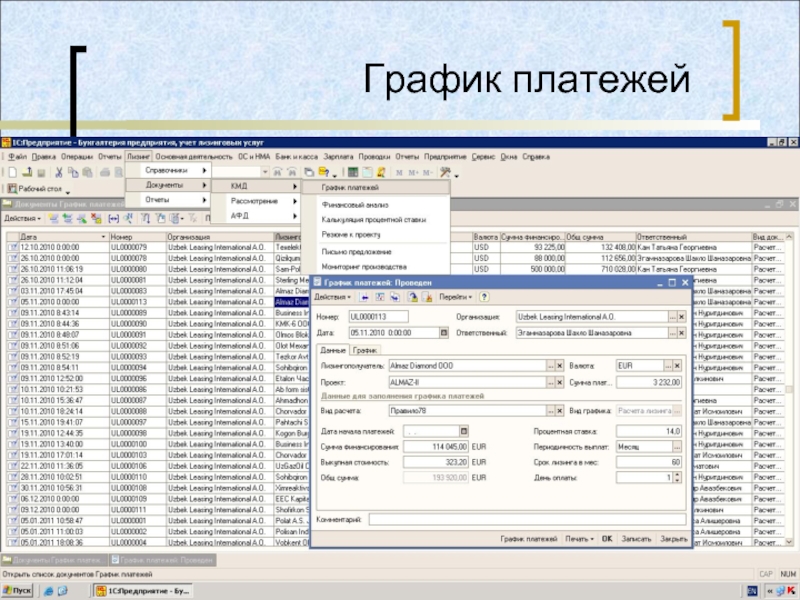Clear the Валюта field with X button
This screenshot has width=800, height=600.
(677, 366)
